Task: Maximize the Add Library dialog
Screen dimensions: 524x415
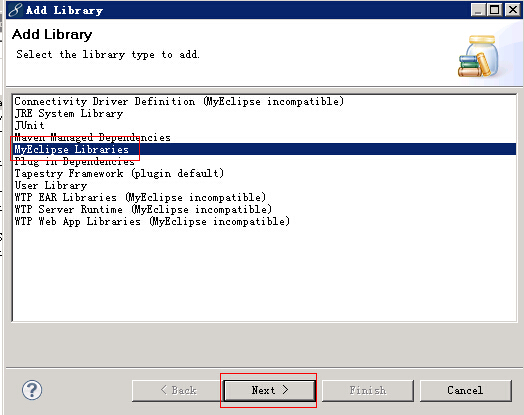Action: tap(495, 10)
